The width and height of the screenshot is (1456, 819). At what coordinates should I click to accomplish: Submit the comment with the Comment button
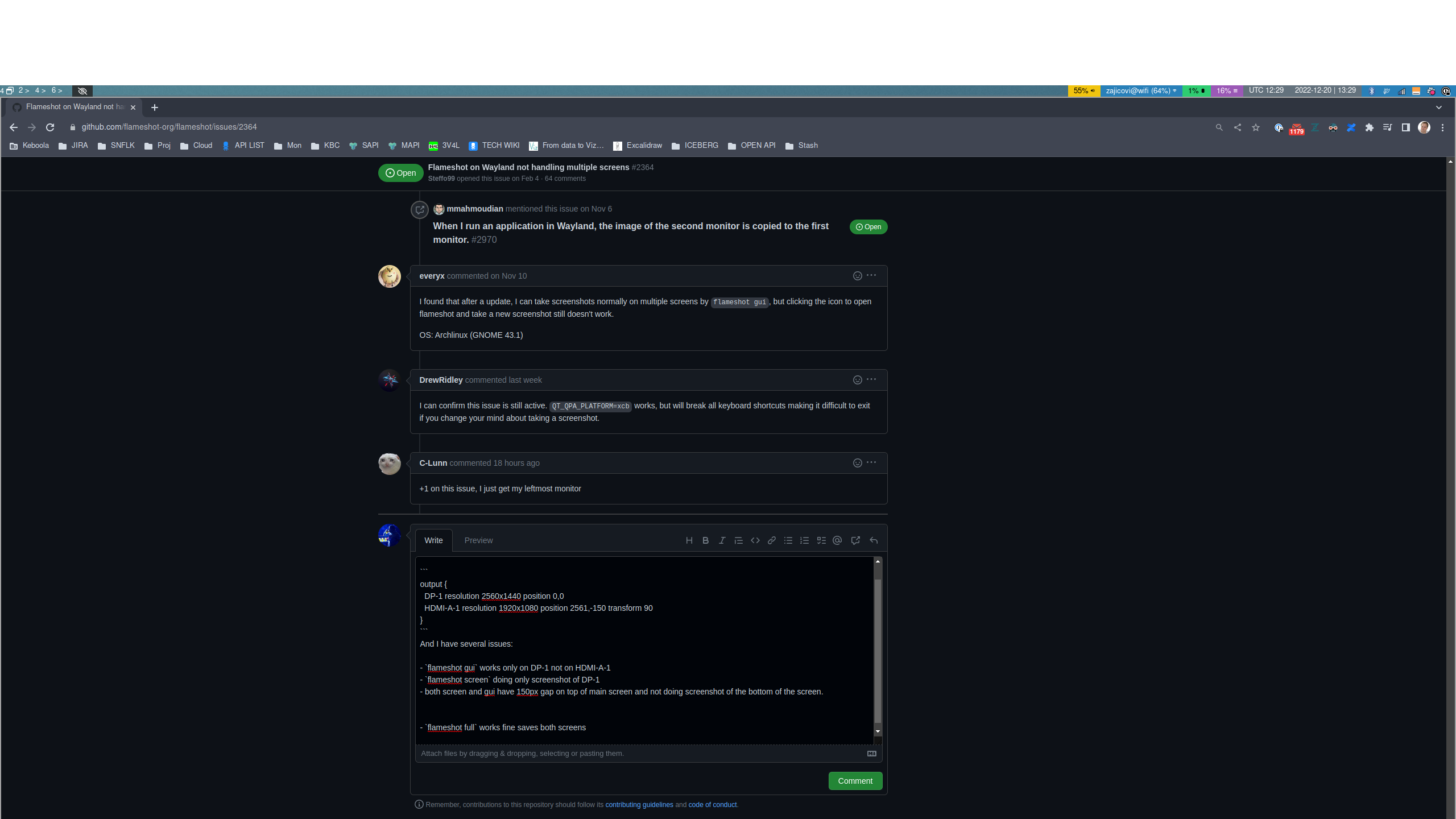coord(855,781)
